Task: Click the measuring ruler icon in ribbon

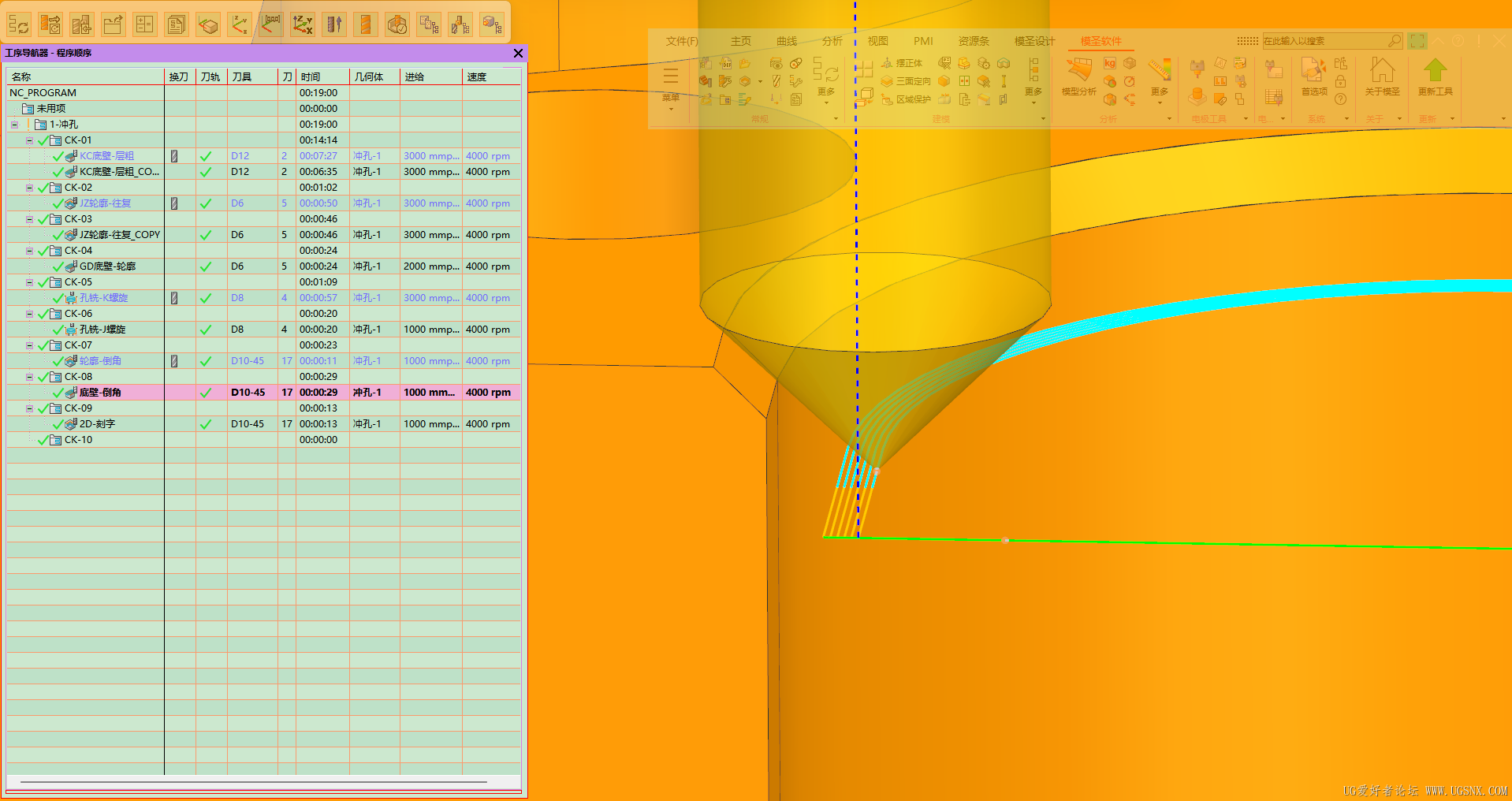Action: (x=1160, y=70)
